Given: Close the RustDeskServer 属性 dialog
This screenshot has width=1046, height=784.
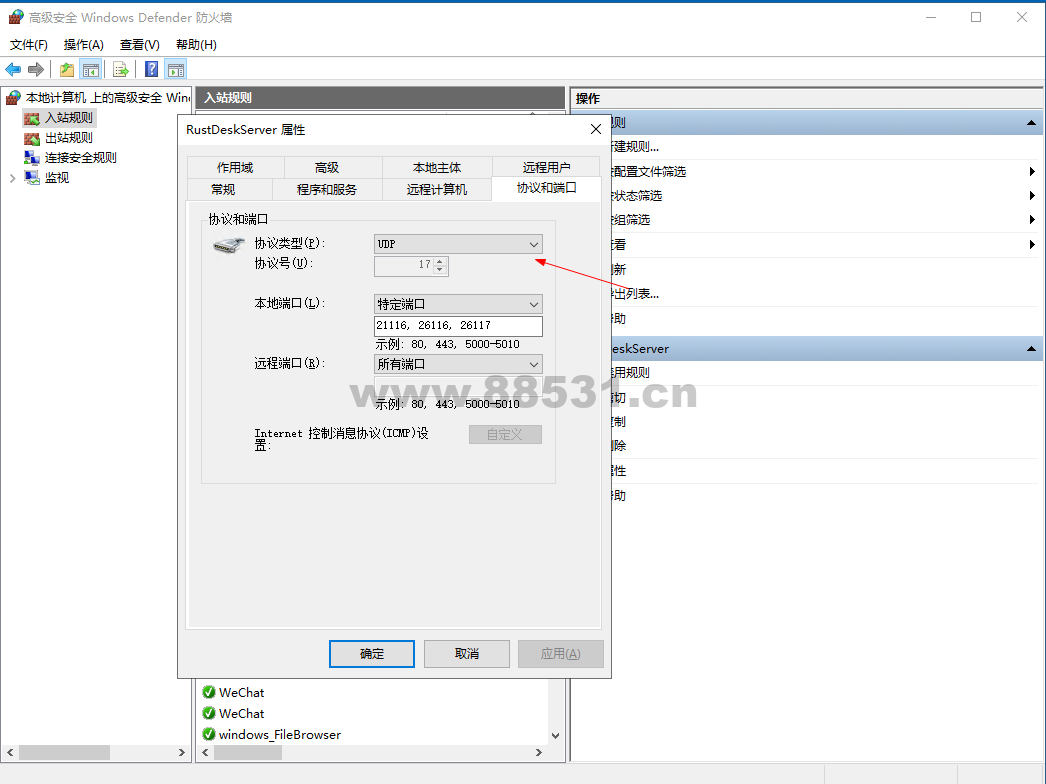Looking at the screenshot, I should click(x=596, y=129).
